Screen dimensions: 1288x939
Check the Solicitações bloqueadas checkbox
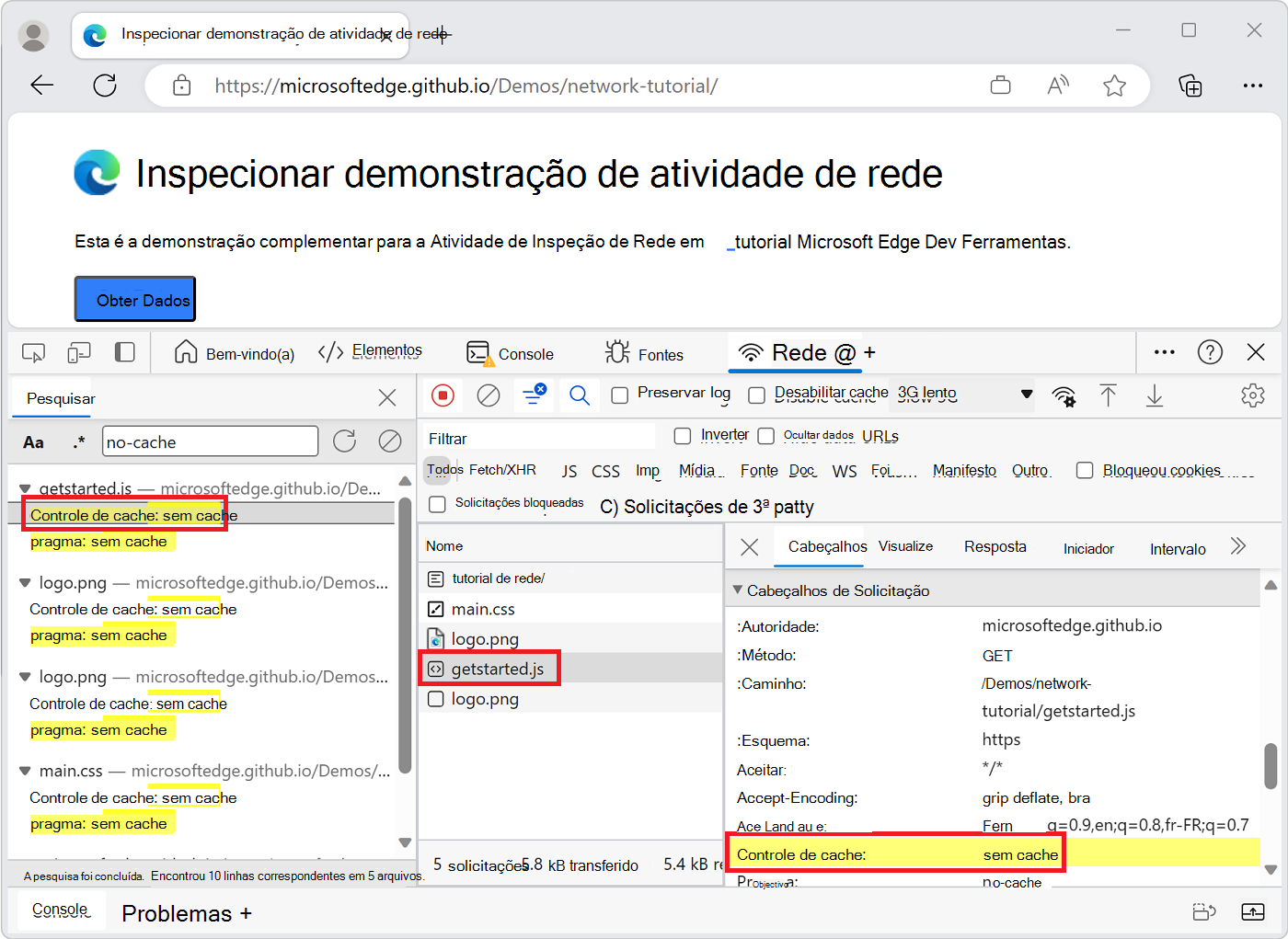[438, 504]
